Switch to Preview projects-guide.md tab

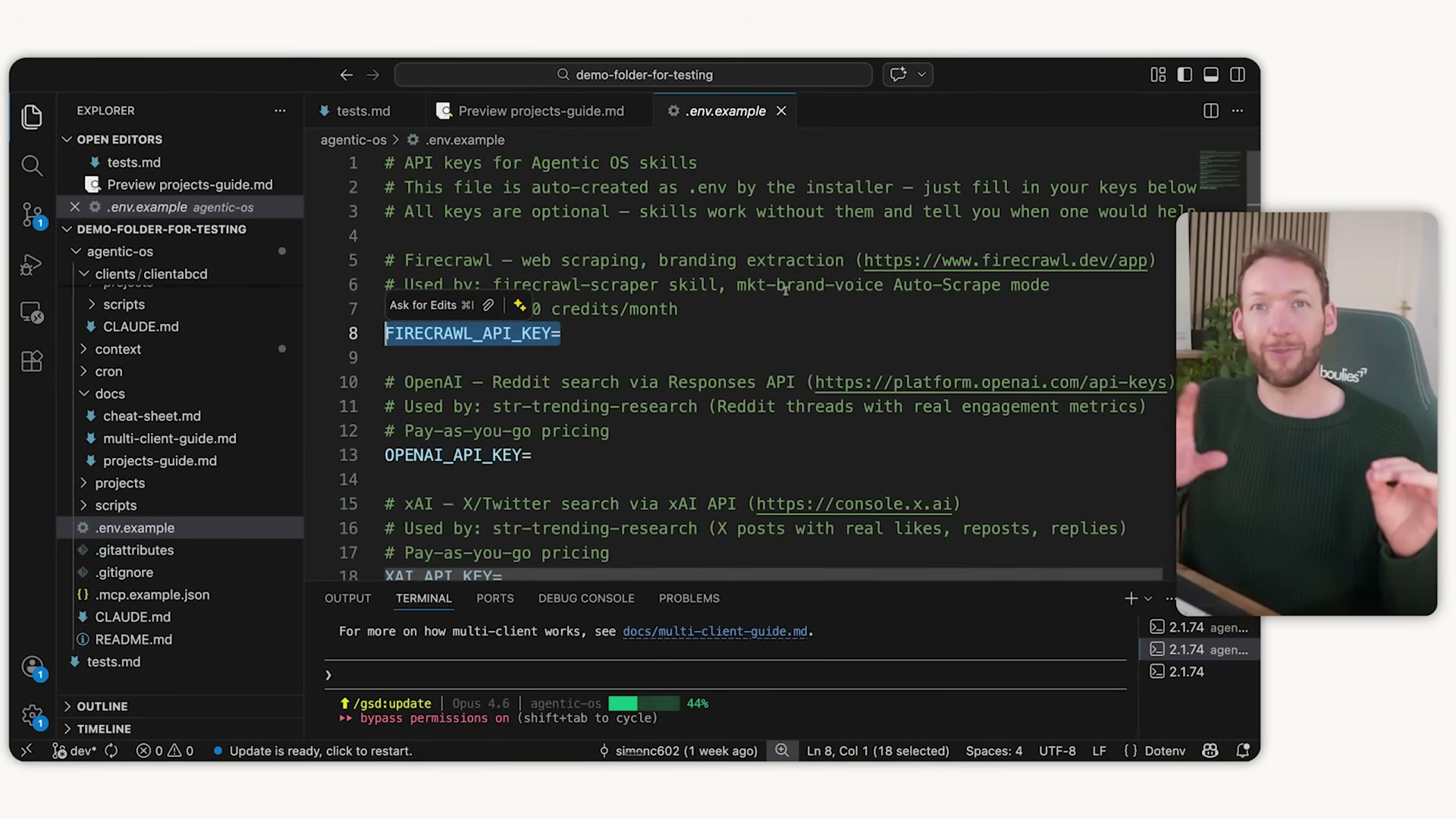coord(539,111)
